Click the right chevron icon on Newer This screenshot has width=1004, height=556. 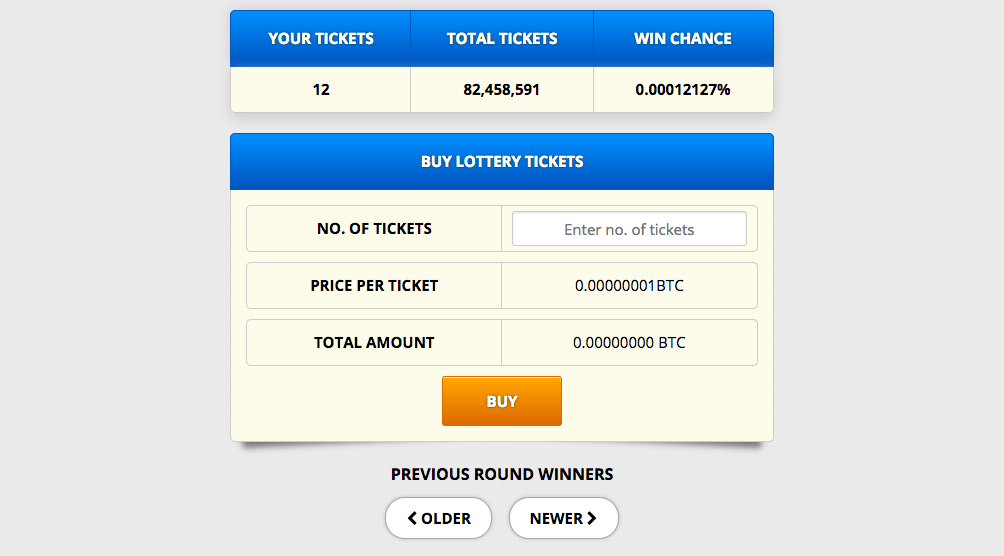click(592, 518)
